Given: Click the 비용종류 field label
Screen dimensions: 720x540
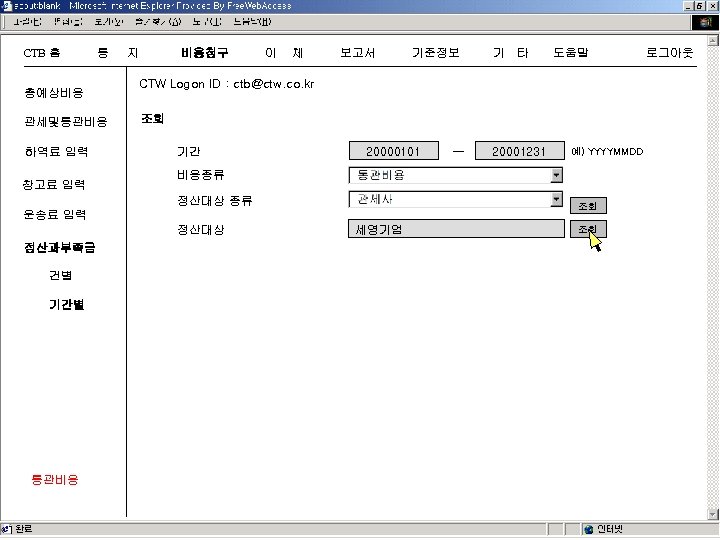Looking at the screenshot, I should (201, 175).
